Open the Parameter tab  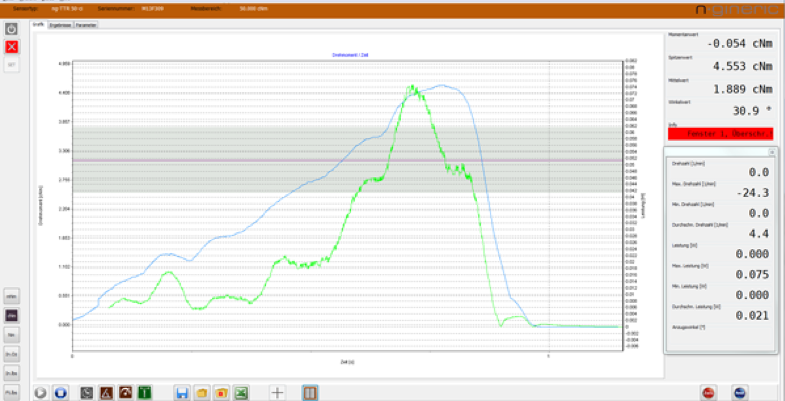[x=87, y=23]
